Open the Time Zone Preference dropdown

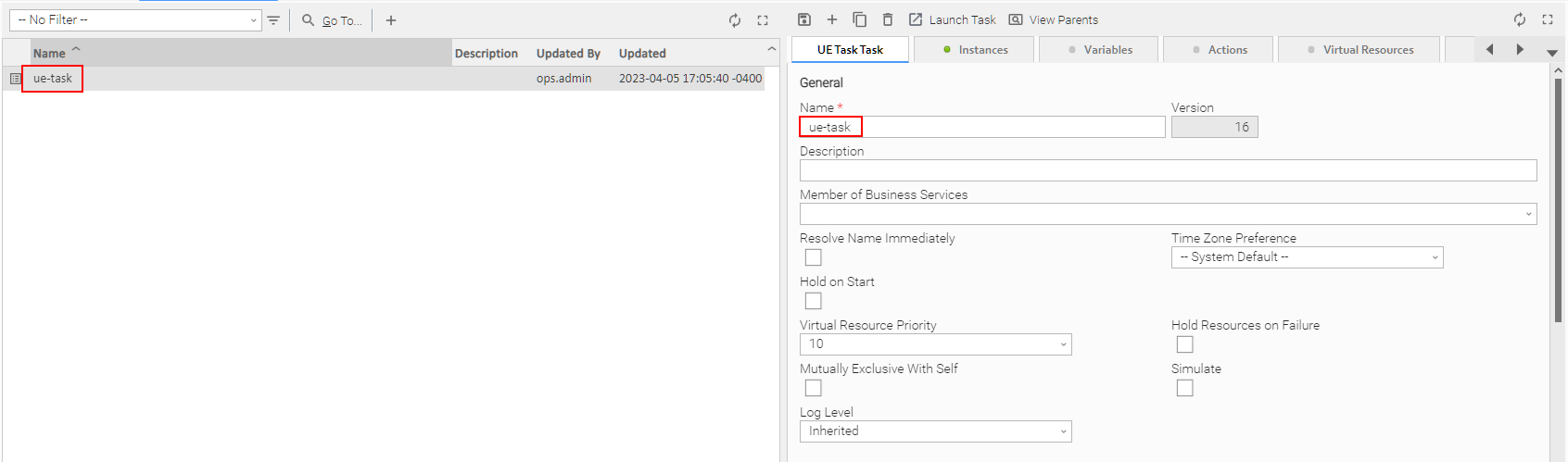(x=1307, y=257)
